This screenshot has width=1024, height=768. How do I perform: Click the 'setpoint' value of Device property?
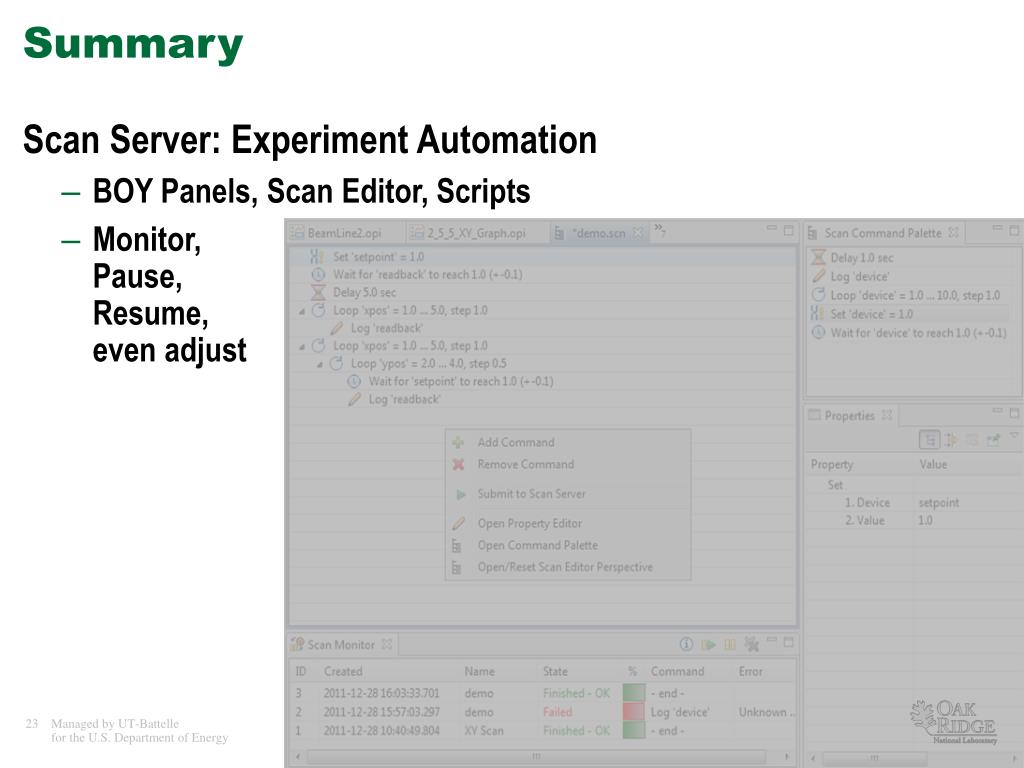click(x=938, y=503)
